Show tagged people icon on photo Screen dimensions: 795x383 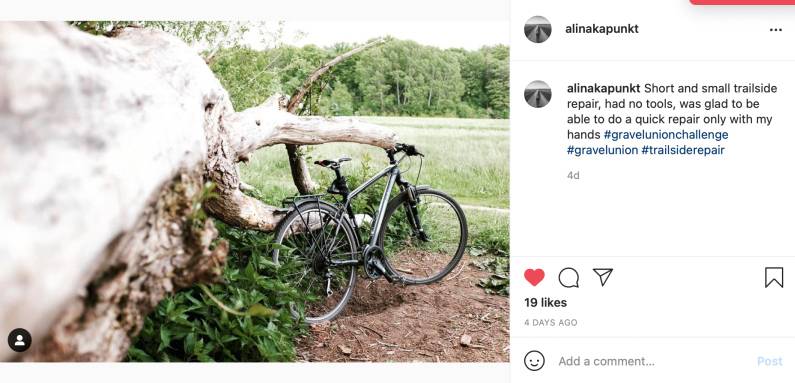(20, 340)
